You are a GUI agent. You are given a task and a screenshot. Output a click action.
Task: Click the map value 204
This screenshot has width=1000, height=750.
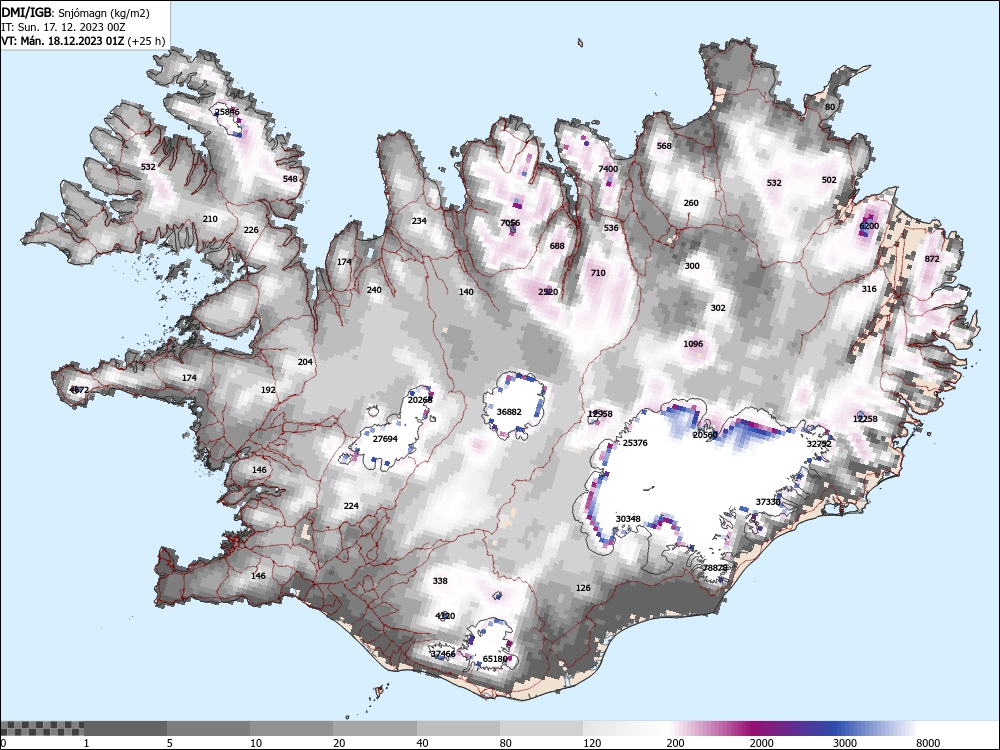tap(305, 362)
